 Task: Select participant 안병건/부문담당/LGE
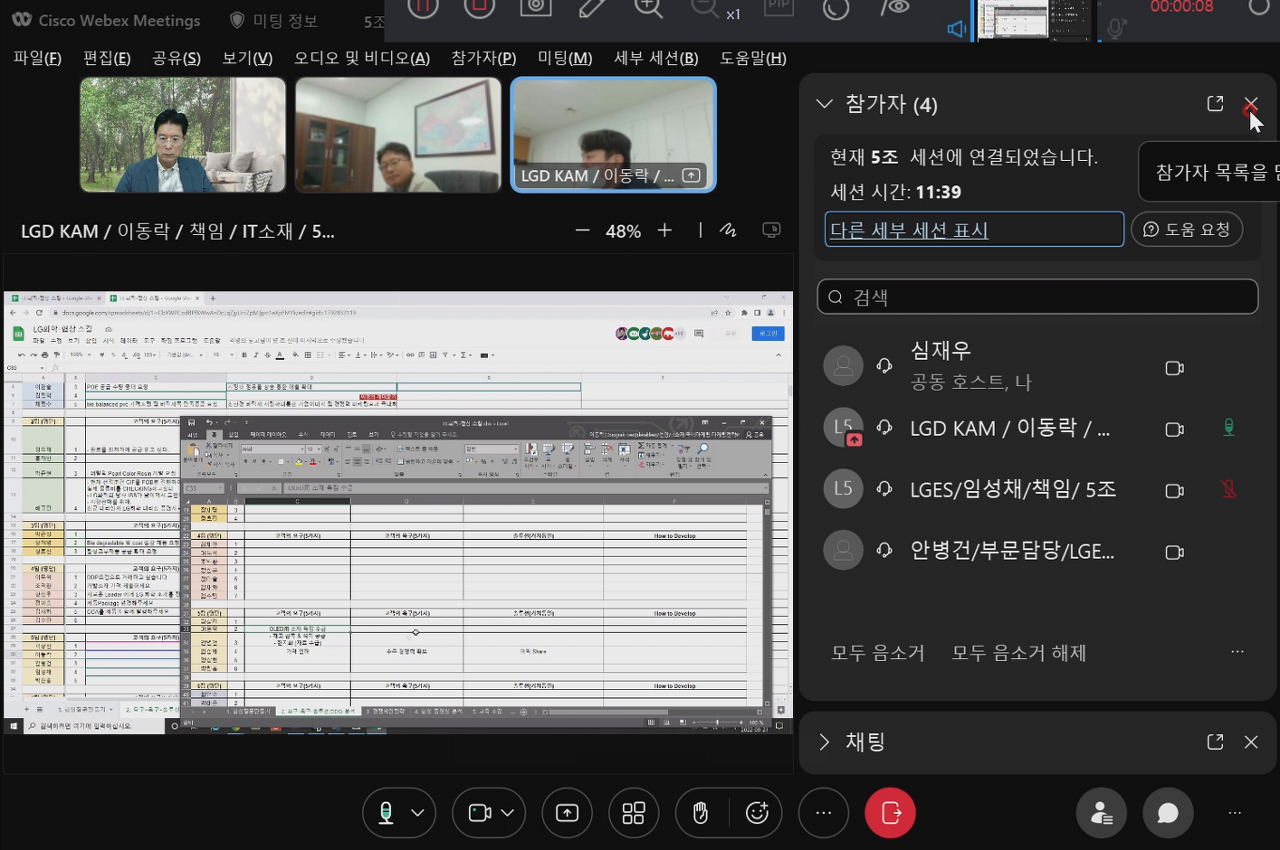[x=1037, y=551]
